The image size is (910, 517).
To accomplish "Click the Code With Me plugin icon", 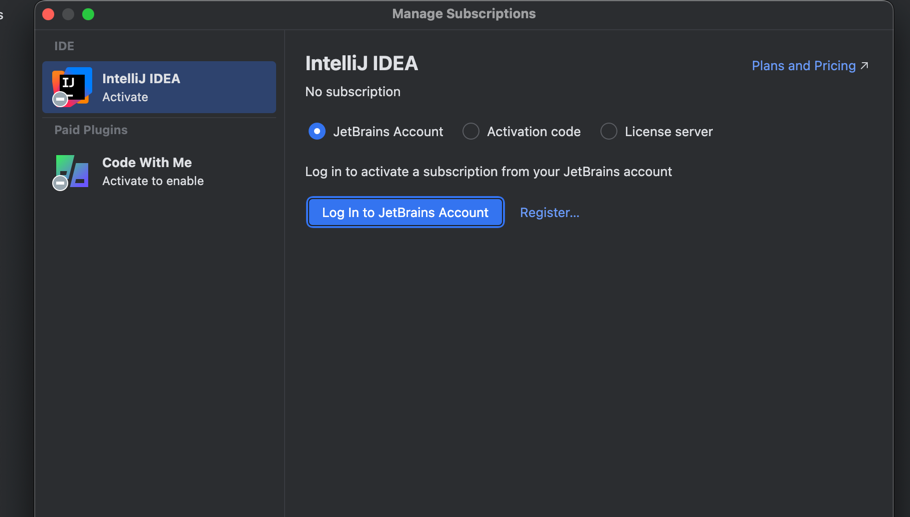I will (73, 169).
